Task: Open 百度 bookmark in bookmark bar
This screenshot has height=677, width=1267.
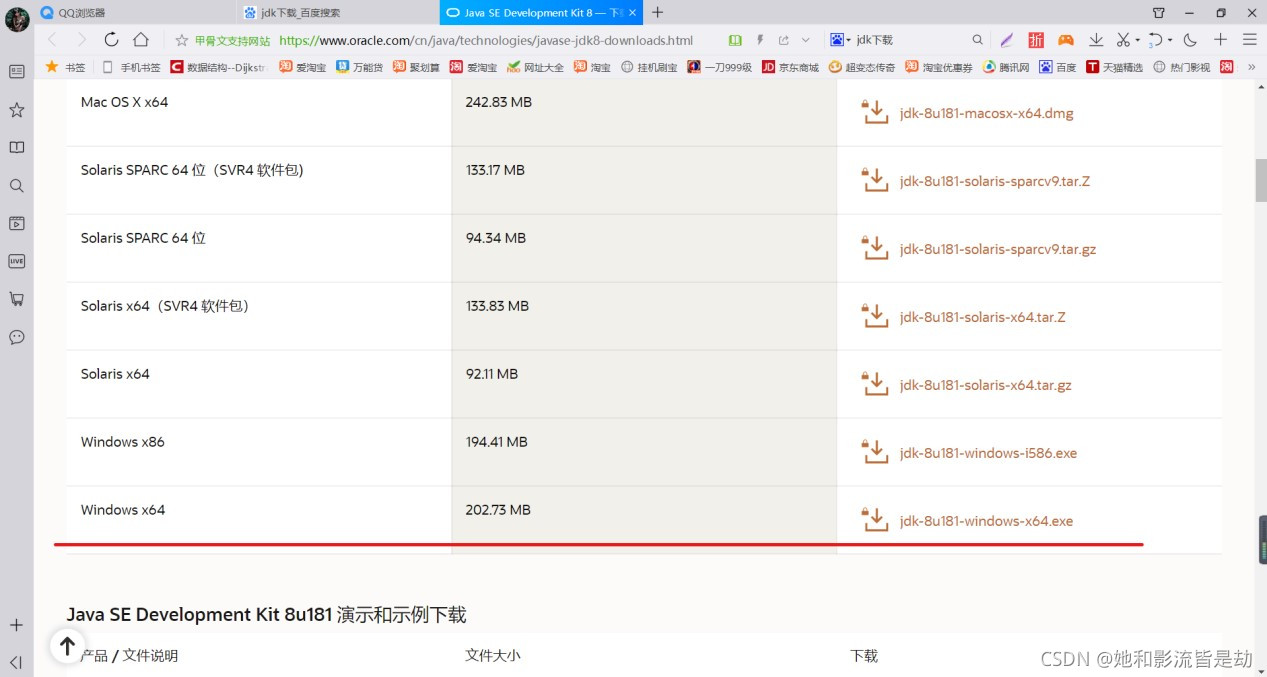Action: pos(1058,67)
